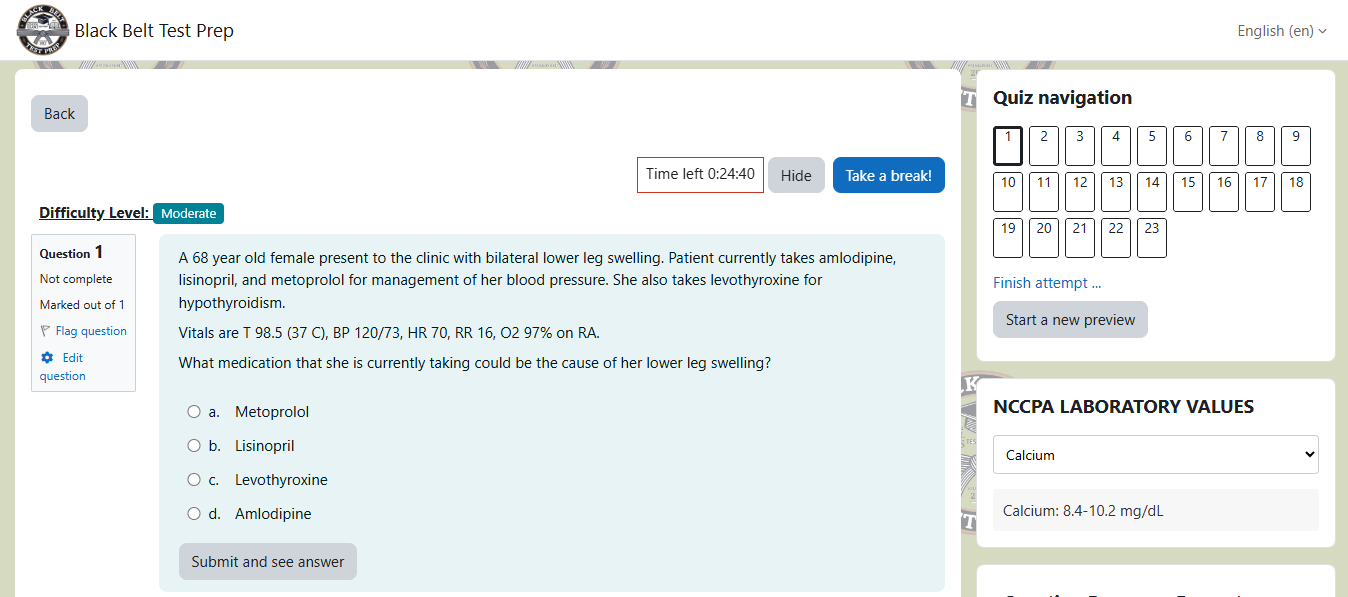Viewport: 1348px width, 597px height.
Task: Click the gear icon for Edit question
Action: 46,357
